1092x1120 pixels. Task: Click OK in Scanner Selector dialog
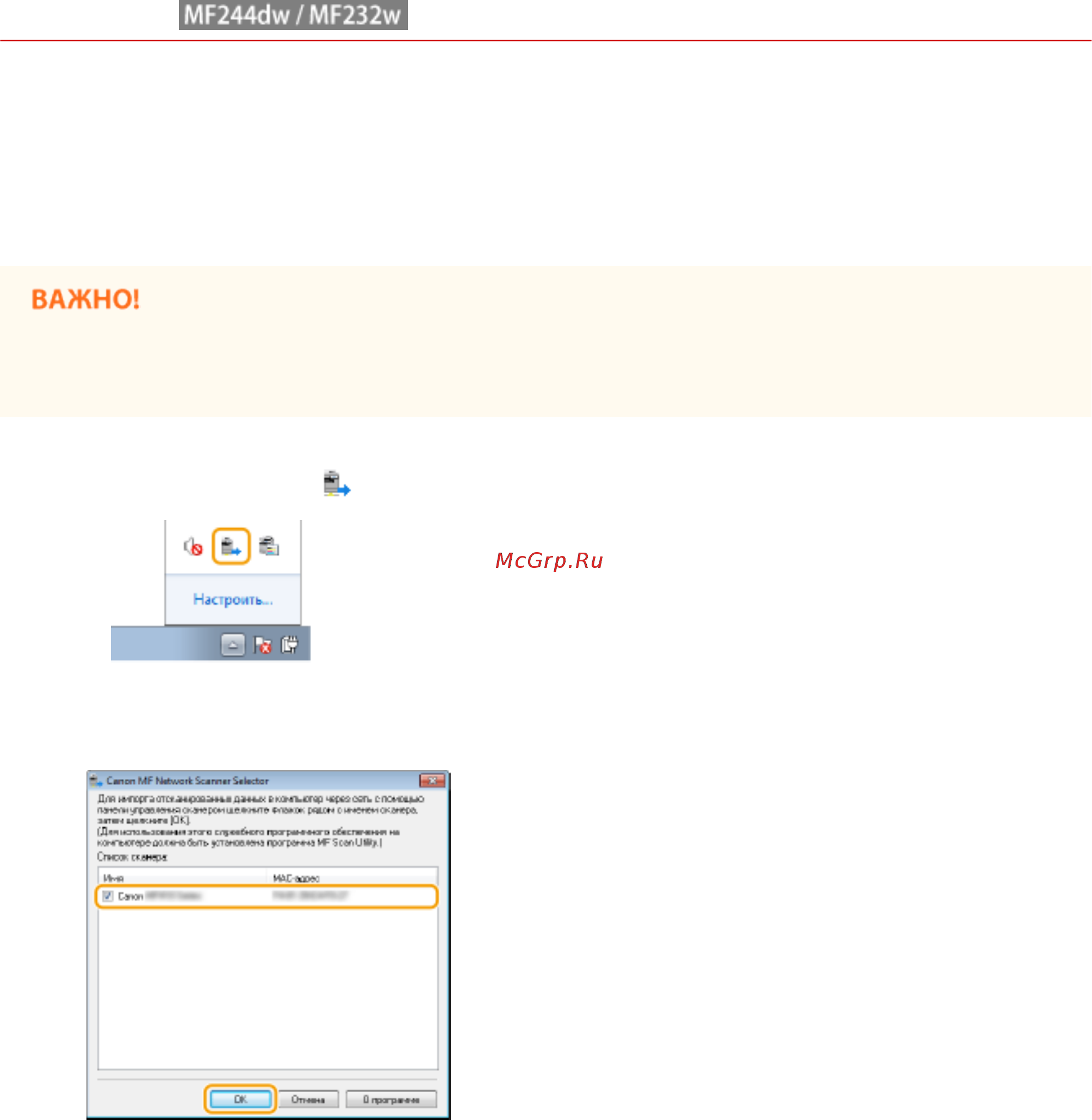[x=240, y=1099]
